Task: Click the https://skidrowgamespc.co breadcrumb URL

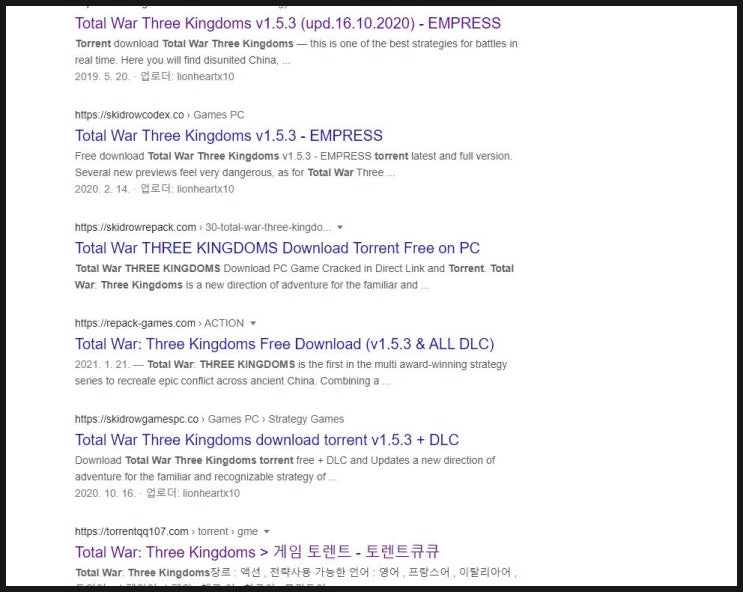Action: (136, 419)
